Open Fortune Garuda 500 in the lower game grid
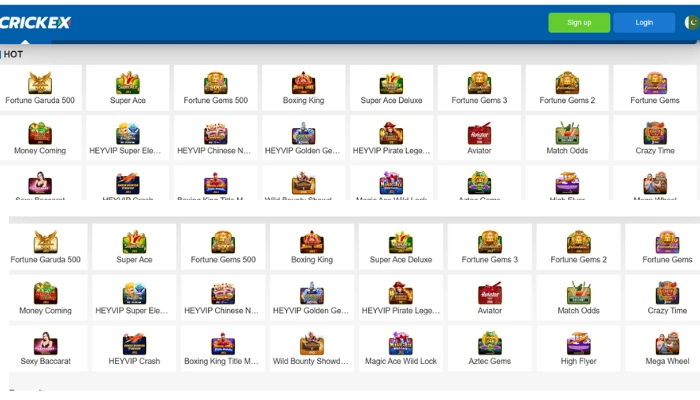Screen dimensions: 700x400 46,247
